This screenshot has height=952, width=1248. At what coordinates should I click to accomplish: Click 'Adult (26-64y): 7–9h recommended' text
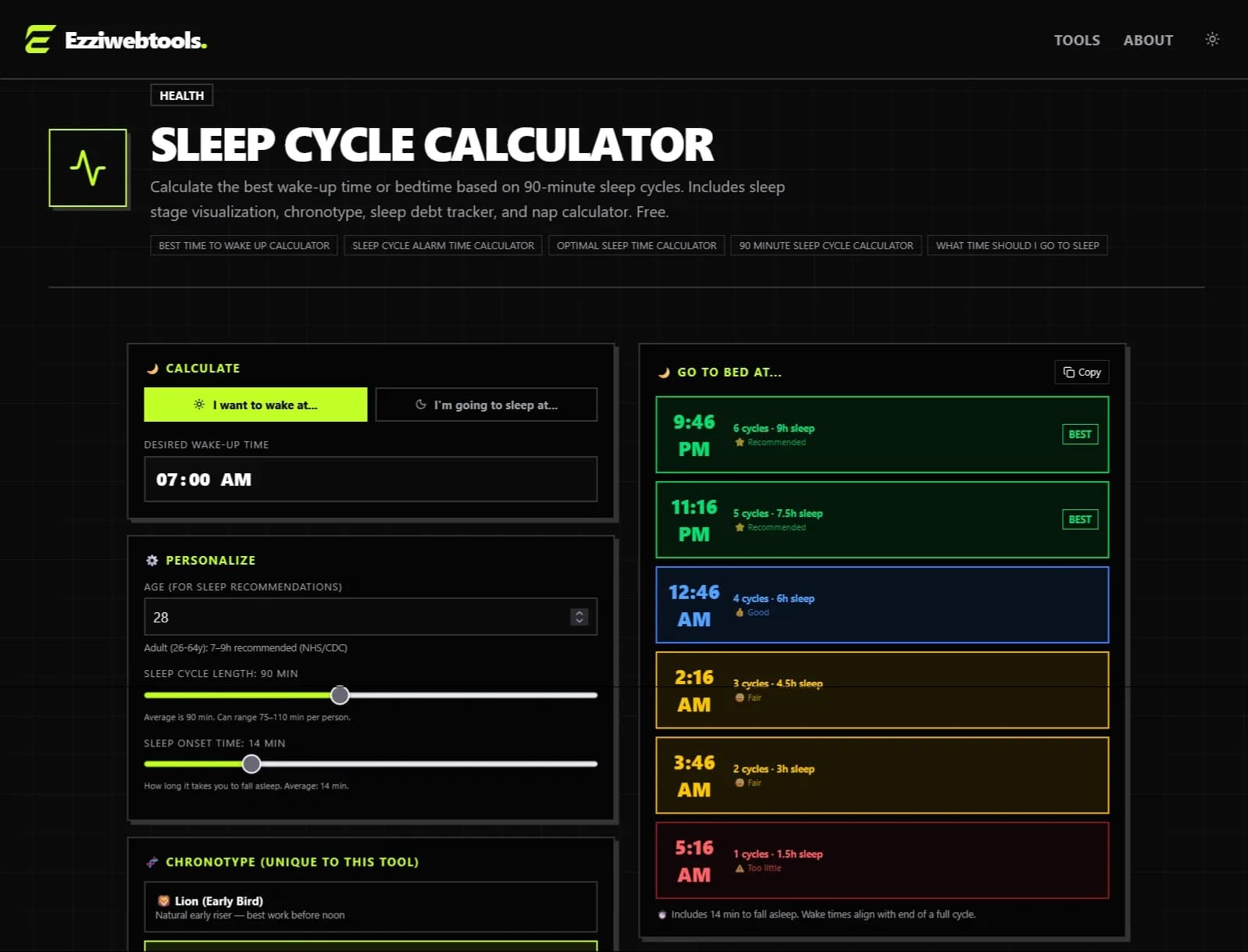click(245, 647)
